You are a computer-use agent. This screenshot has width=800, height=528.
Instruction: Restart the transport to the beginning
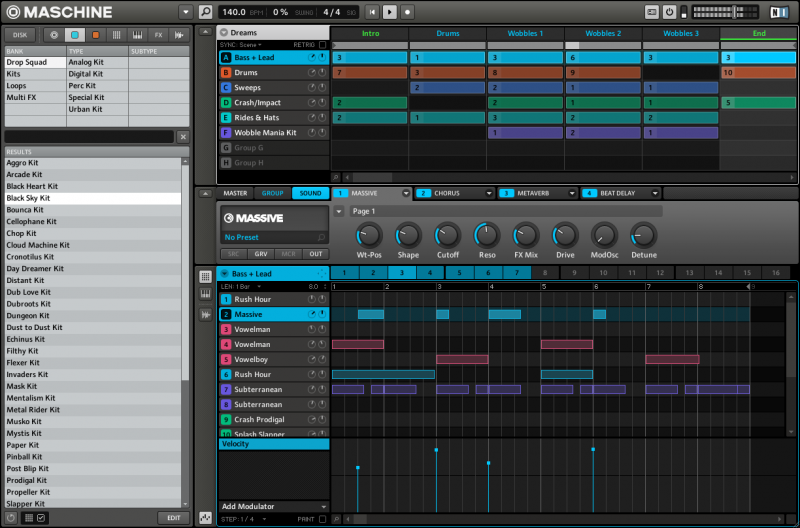(x=372, y=12)
